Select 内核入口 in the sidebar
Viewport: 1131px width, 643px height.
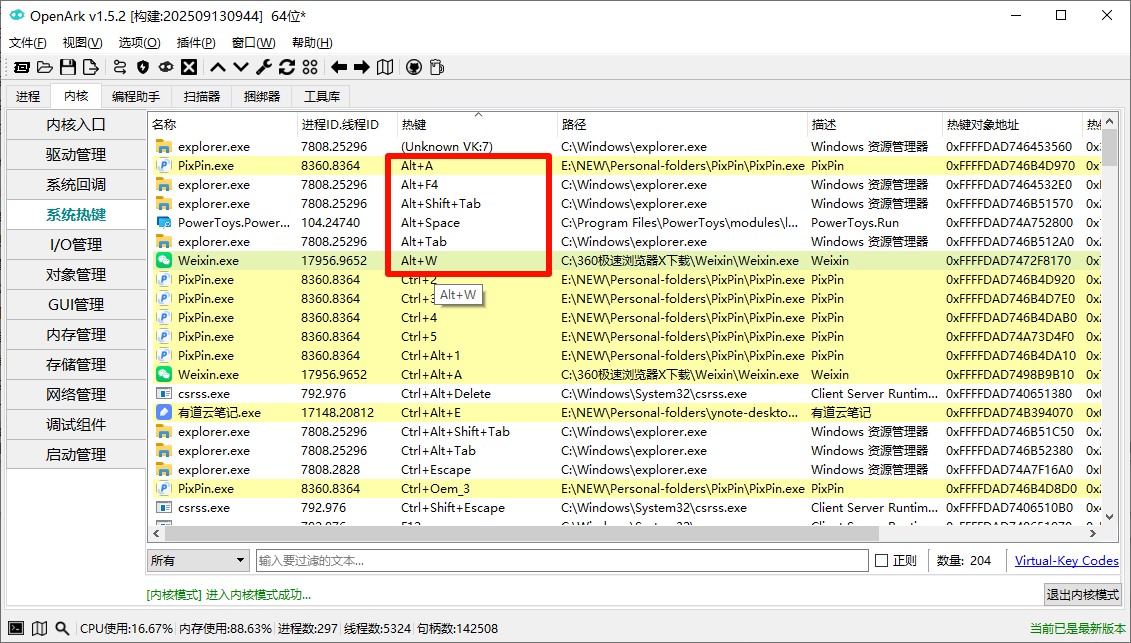[76, 125]
